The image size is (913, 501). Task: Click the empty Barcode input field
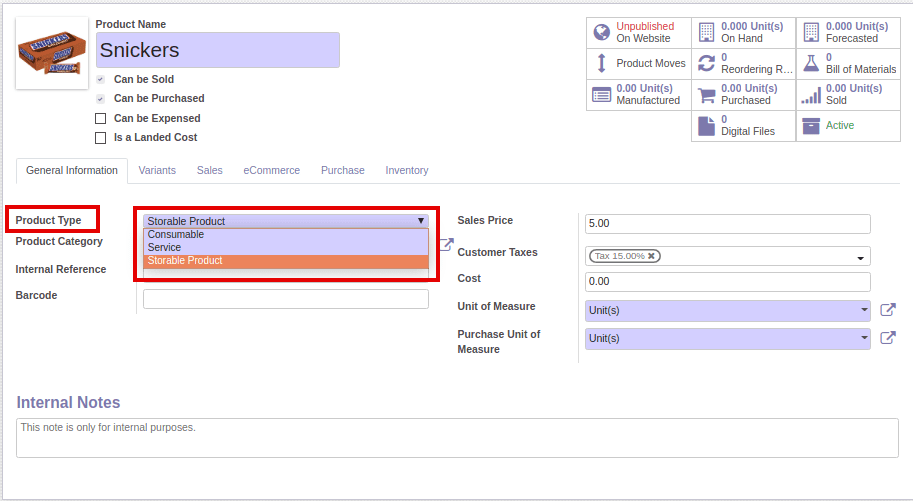[286, 299]
